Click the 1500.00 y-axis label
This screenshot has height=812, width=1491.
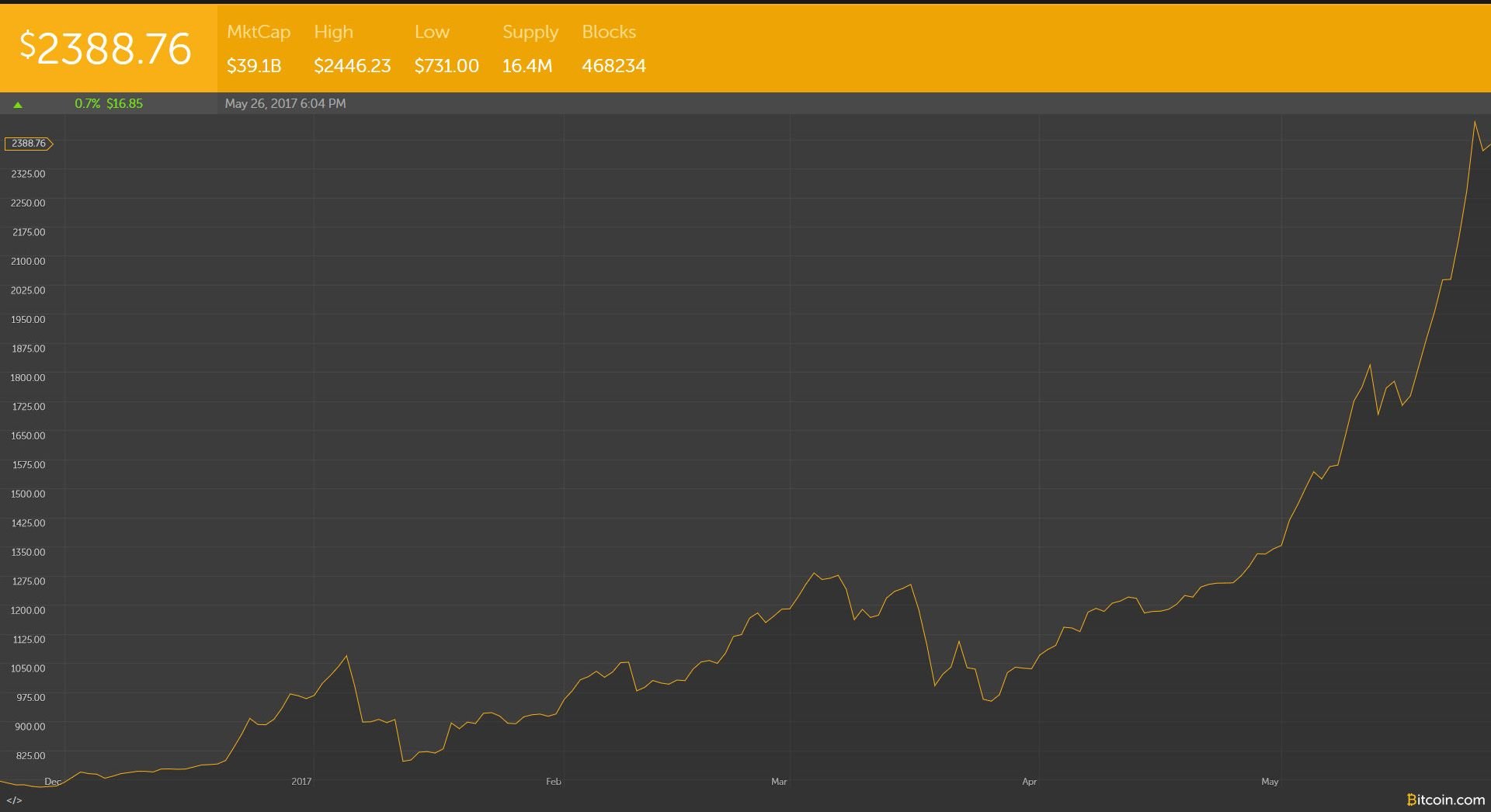pos(28,494)
